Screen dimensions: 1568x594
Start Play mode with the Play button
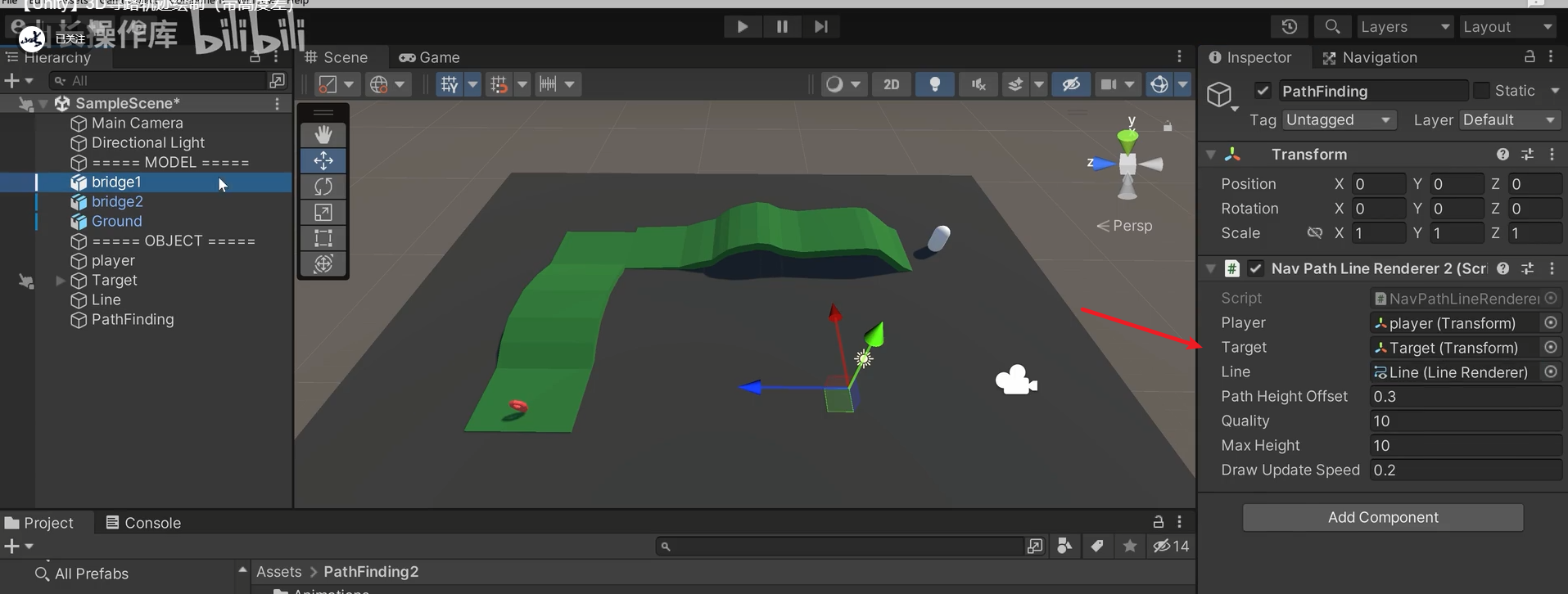click(x=743, y=27)
